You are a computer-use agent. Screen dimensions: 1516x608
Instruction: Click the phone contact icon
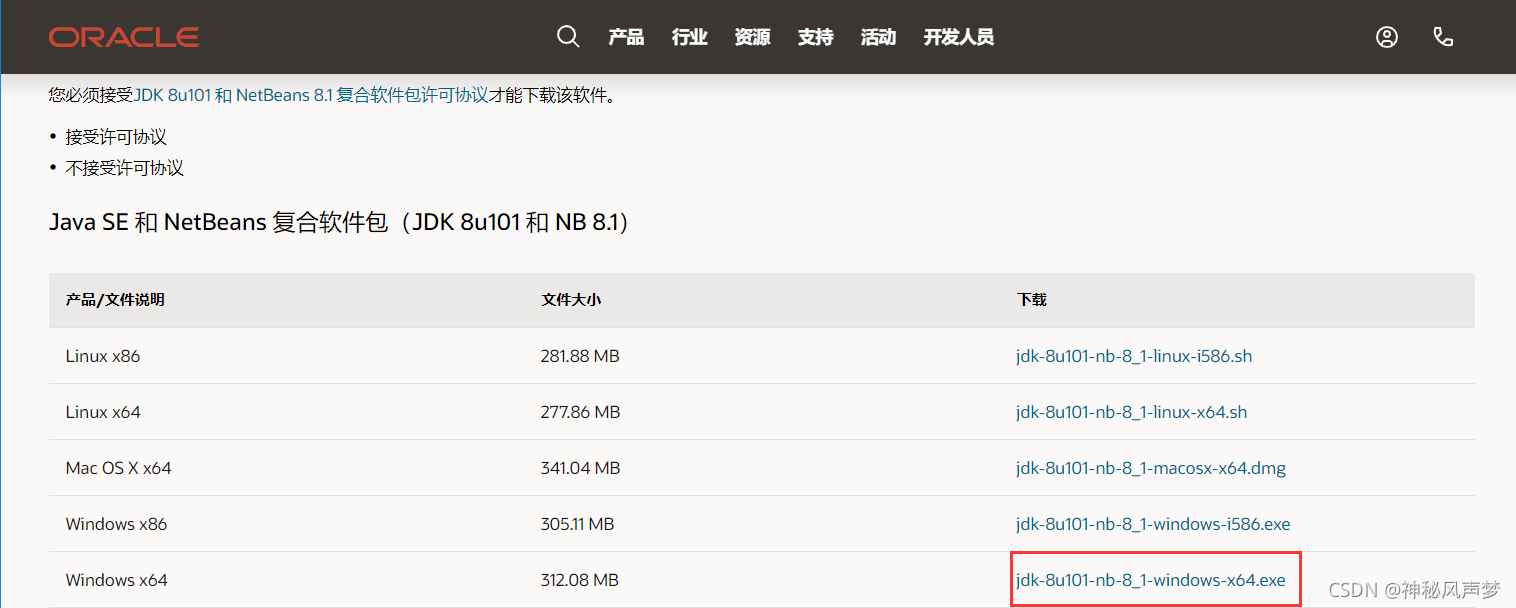(1443, 37)
